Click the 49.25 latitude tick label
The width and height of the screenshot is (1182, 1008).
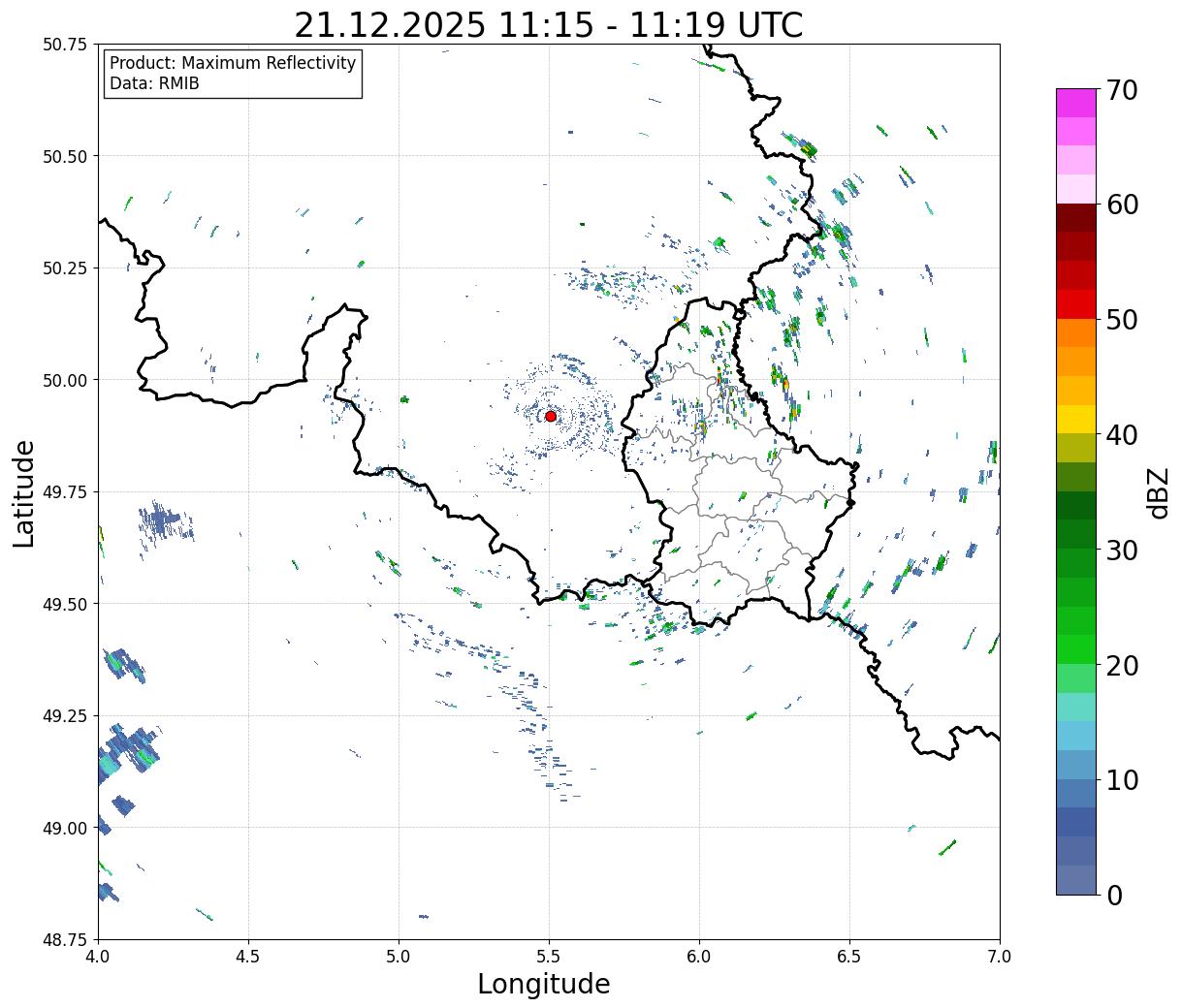coord(66,716)
